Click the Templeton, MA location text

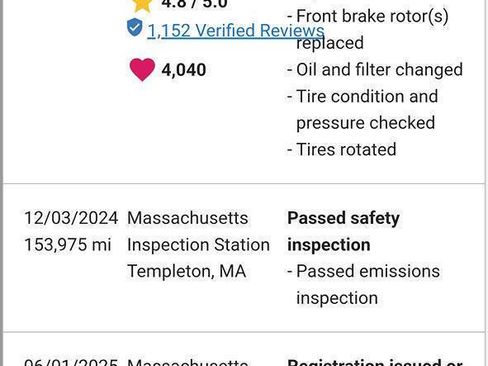pos(187,271)
